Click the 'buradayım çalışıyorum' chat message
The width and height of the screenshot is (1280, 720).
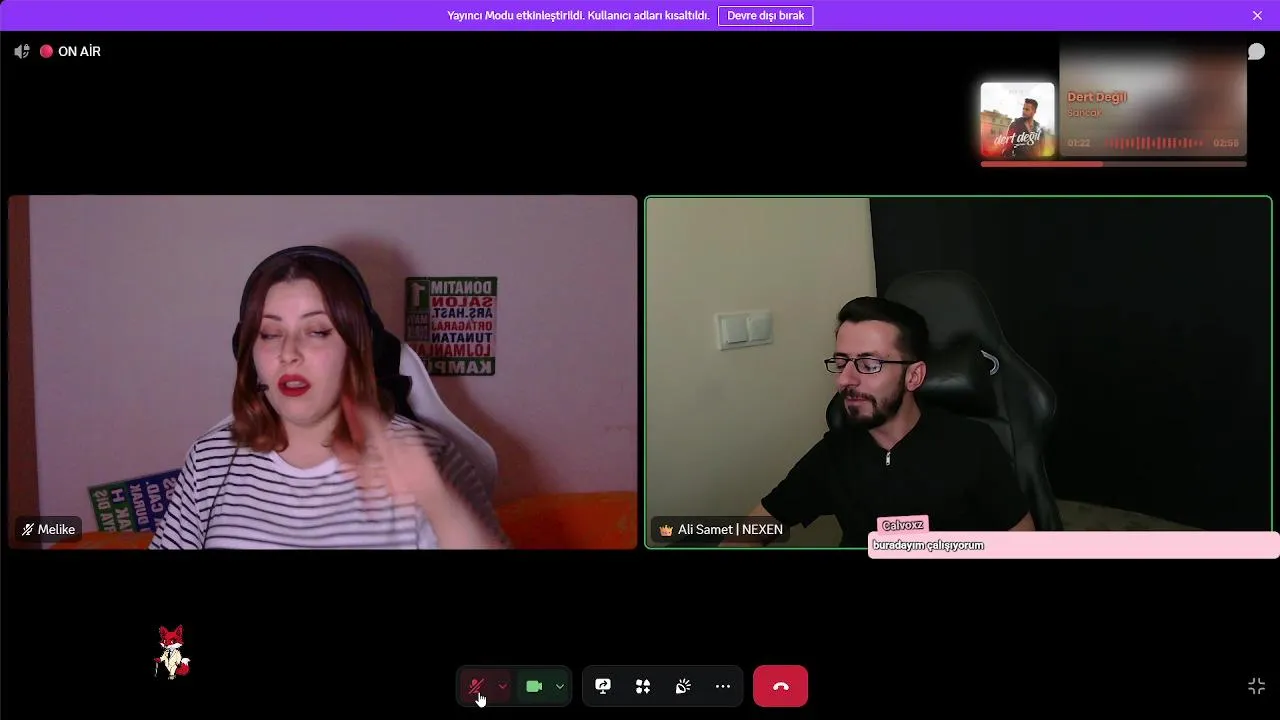928,545
